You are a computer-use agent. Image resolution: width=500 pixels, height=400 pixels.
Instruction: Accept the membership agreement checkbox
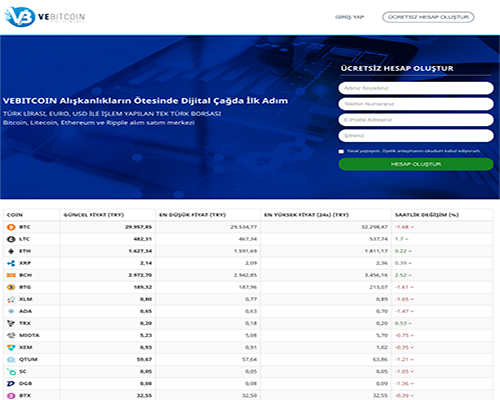pyautogui.click(x=341, y=151)
